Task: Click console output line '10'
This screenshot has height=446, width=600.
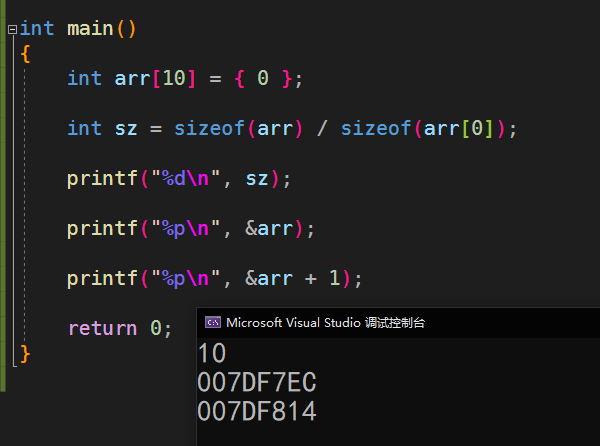Action: (212, 353)
